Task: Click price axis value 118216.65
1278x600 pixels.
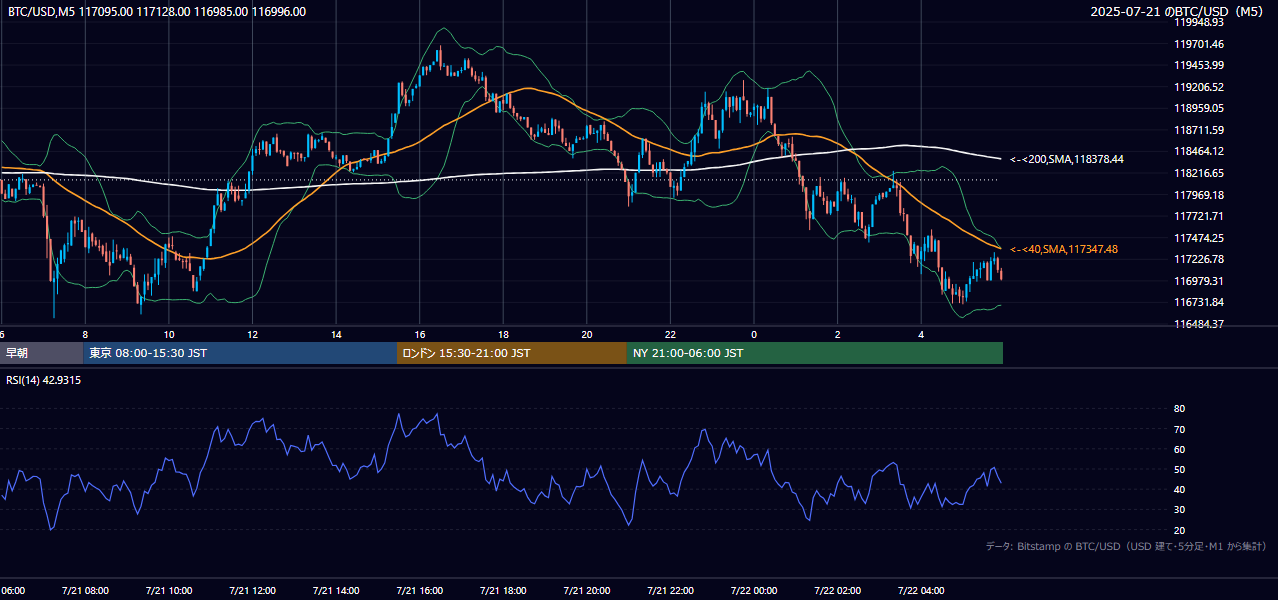Action: 1199,173
